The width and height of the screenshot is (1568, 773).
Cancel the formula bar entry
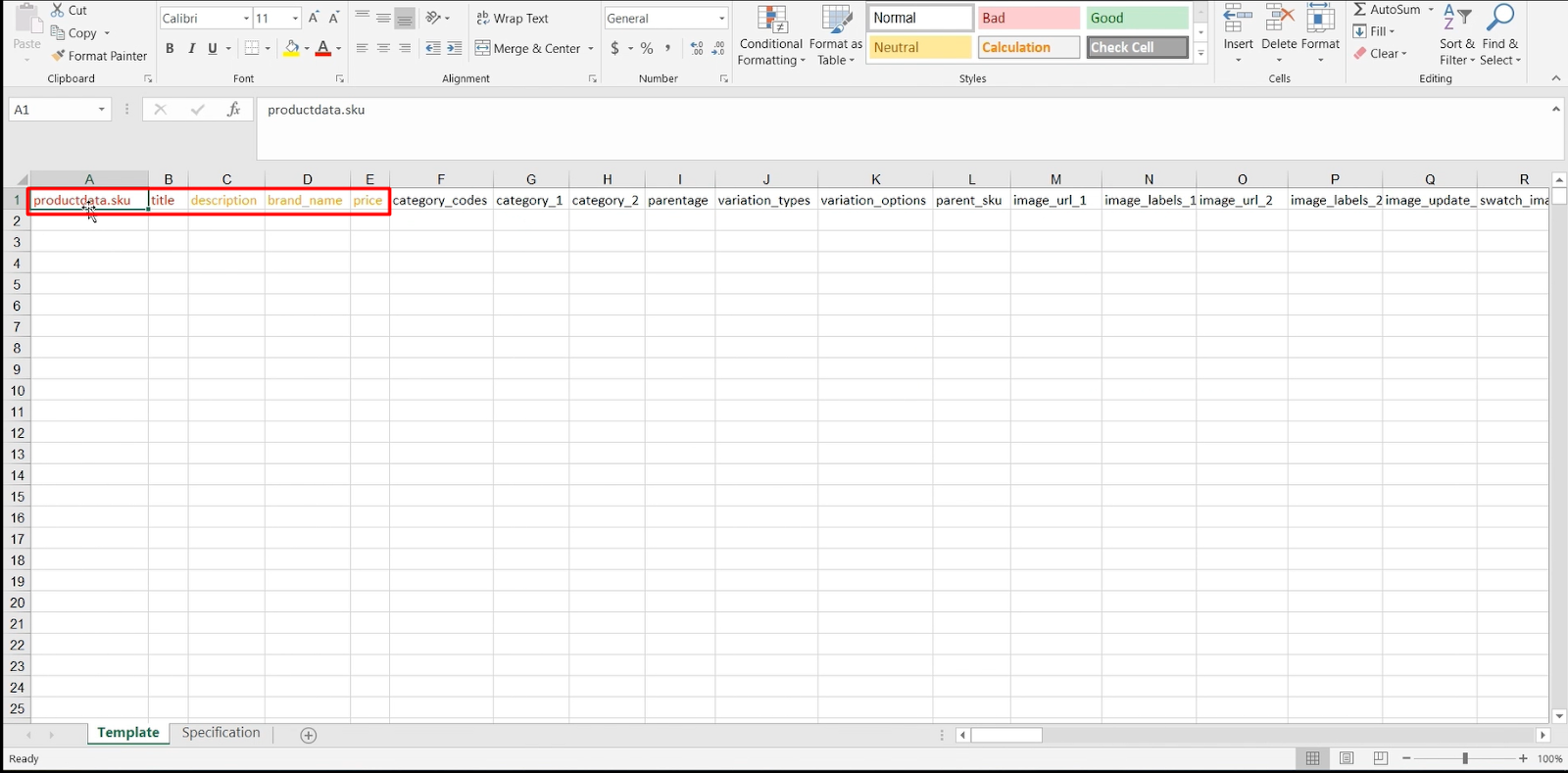(161, 110)
